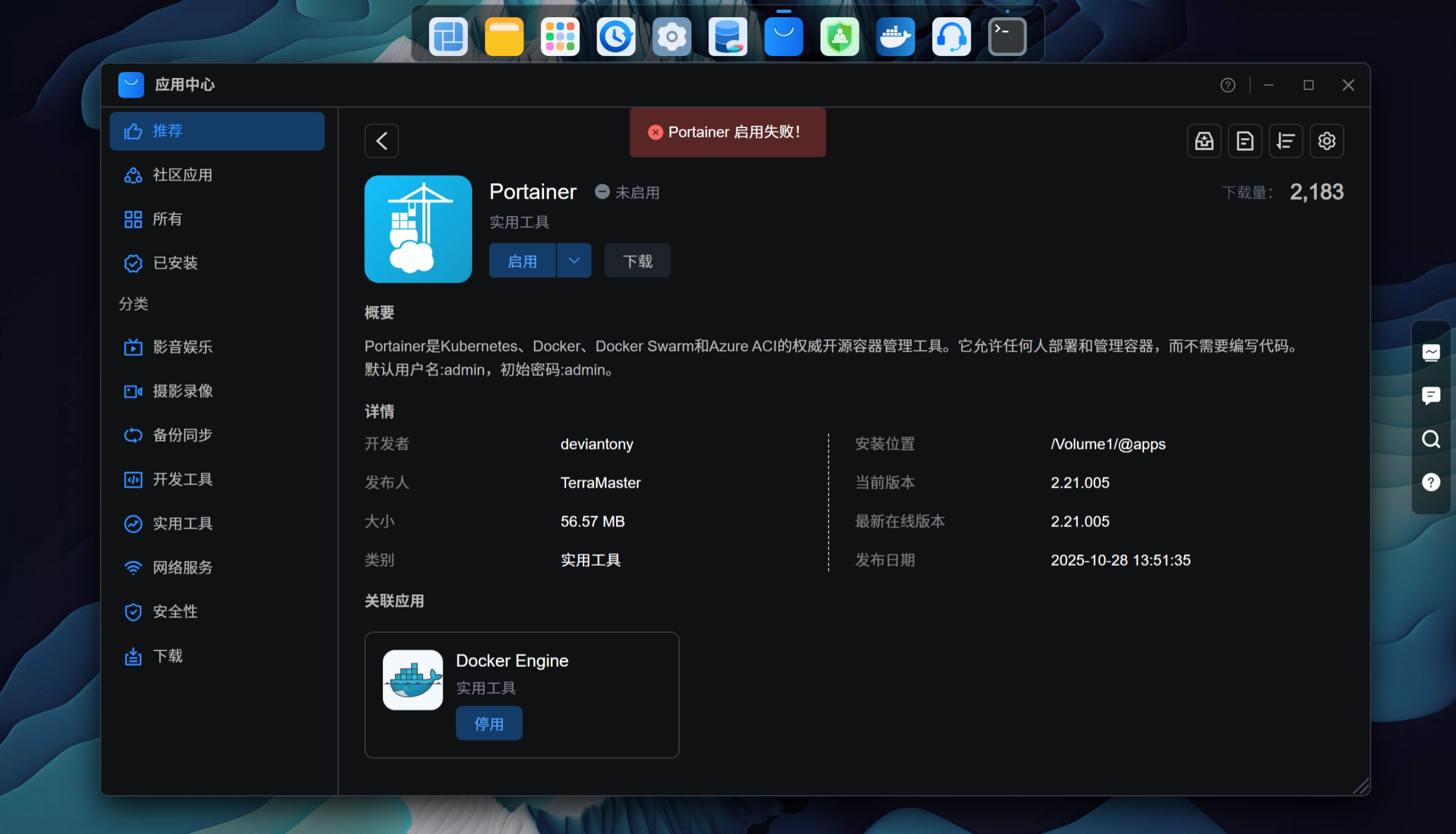This screenshot has width=1456, height=834.
Task: Dismiss the Portainer 启用失败 error notification
Action: coord(655,132)
